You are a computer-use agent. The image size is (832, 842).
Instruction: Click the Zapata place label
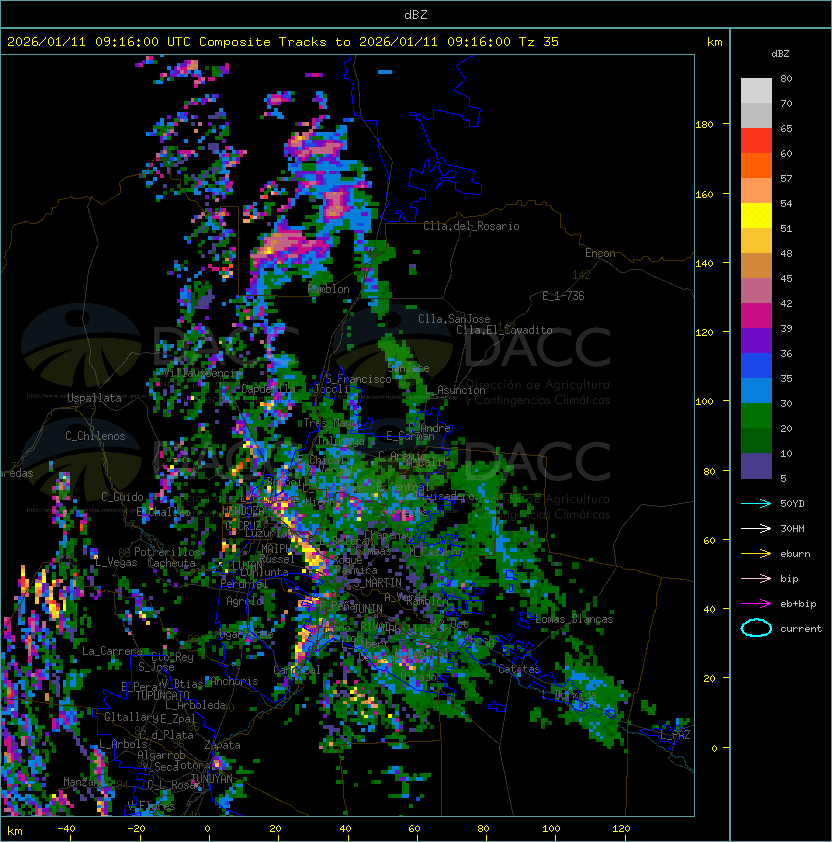point(222,745)
